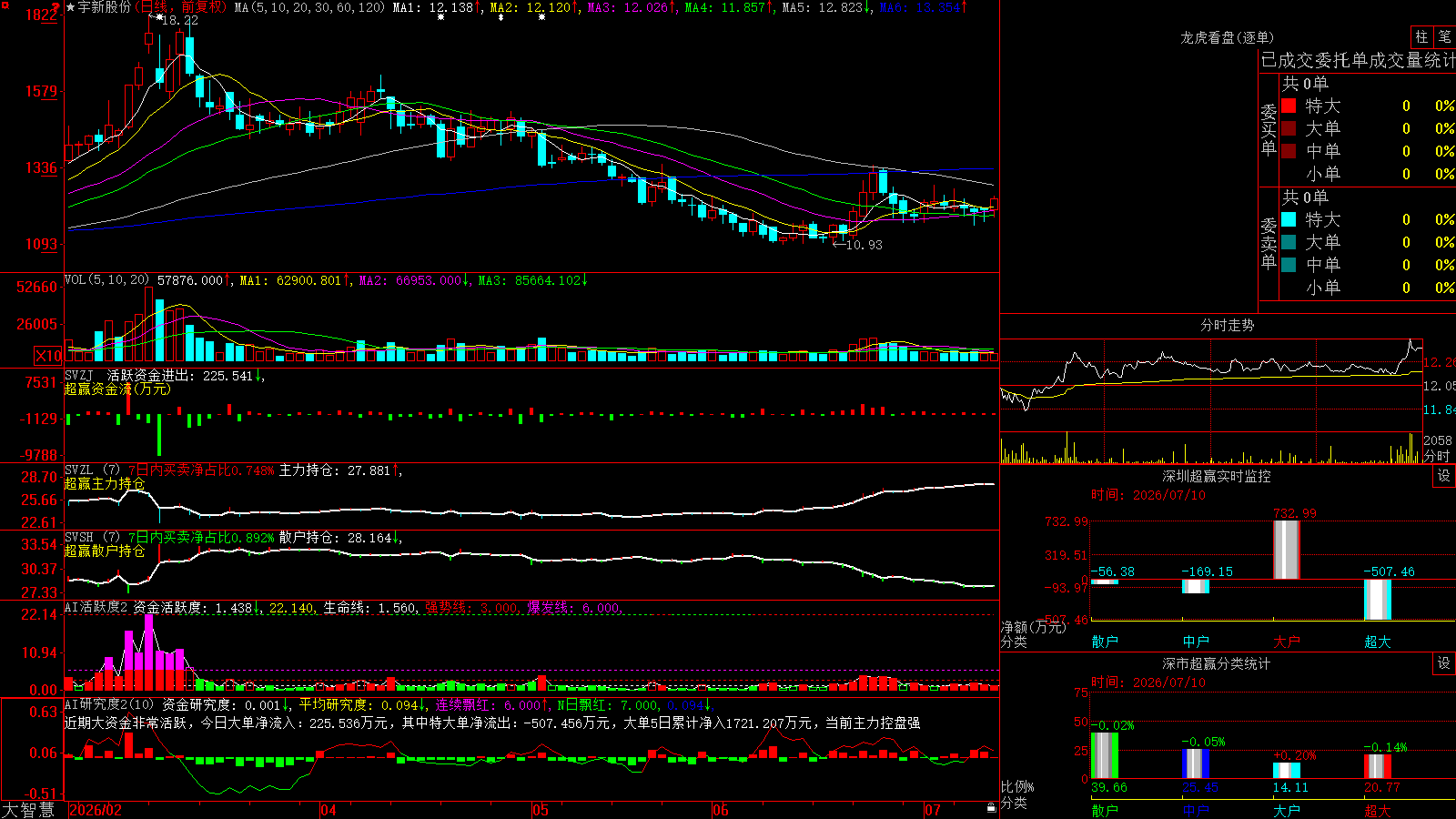
Task: Click the 10.93 low price annotation
Action: point(864,245)
